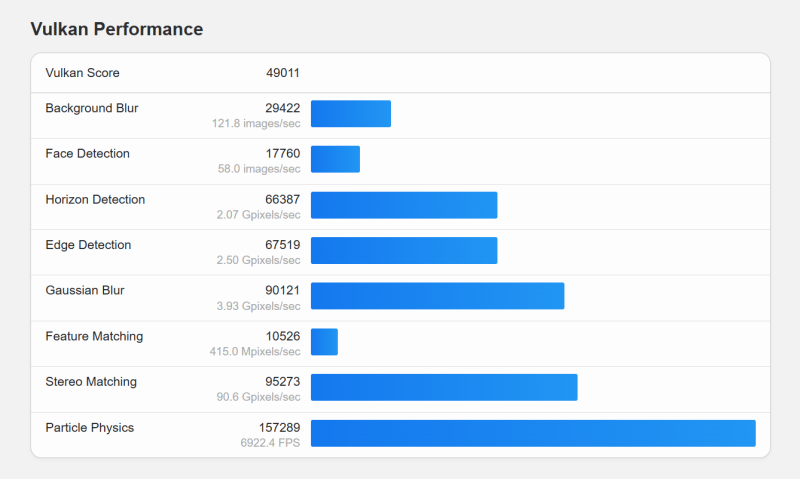Select the Gaussian Blur label
The width and height of the screenshot is (800, 479).
pos(85,290)
